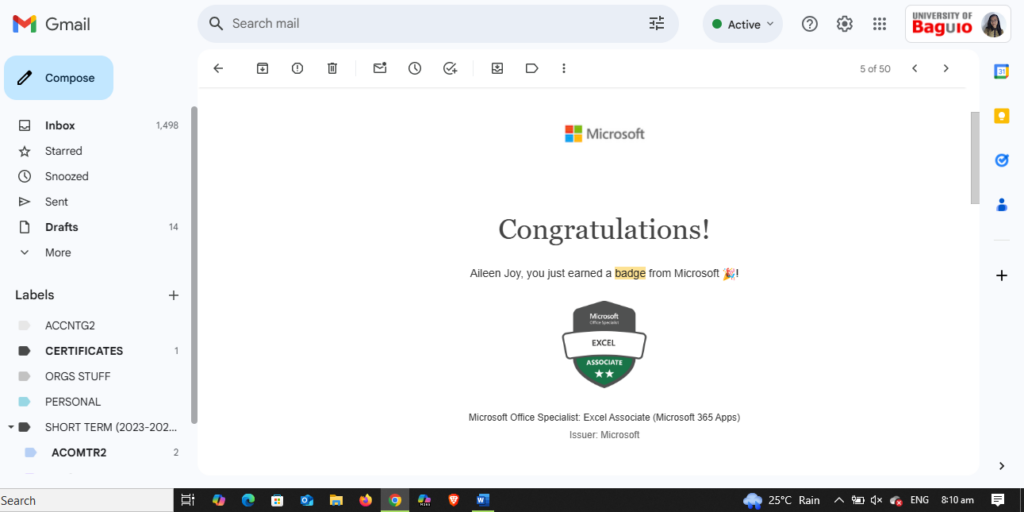Screen dimensions: 1024x512
Task: Click the Compose button
Action: [x=59, y=78]
